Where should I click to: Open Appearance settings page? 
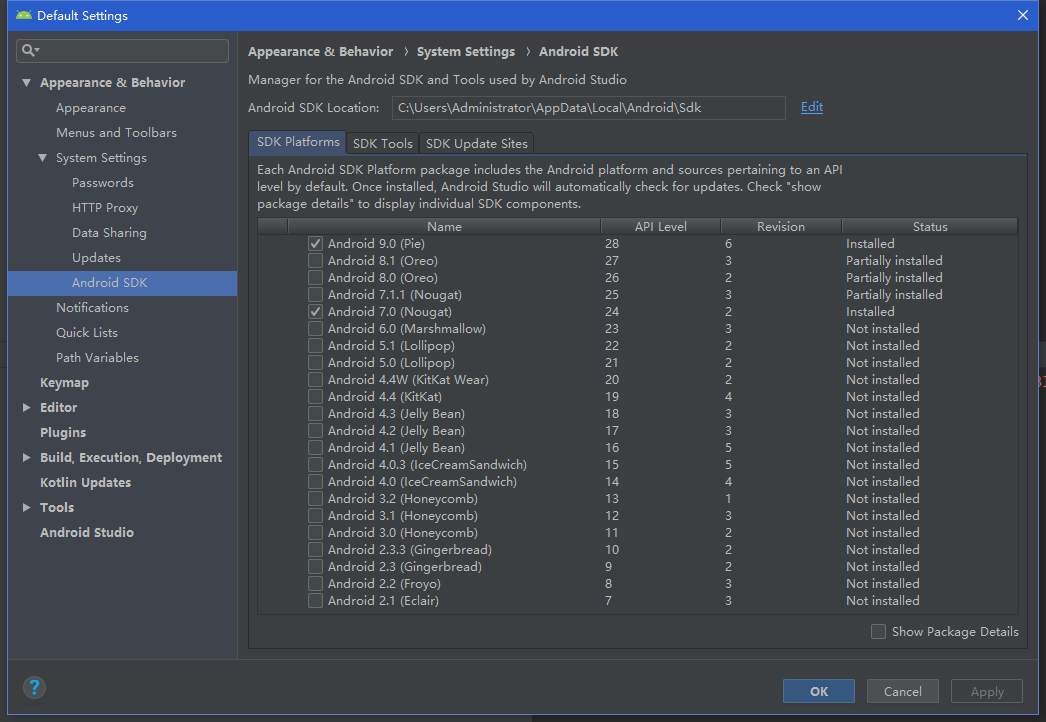point(91,107)
